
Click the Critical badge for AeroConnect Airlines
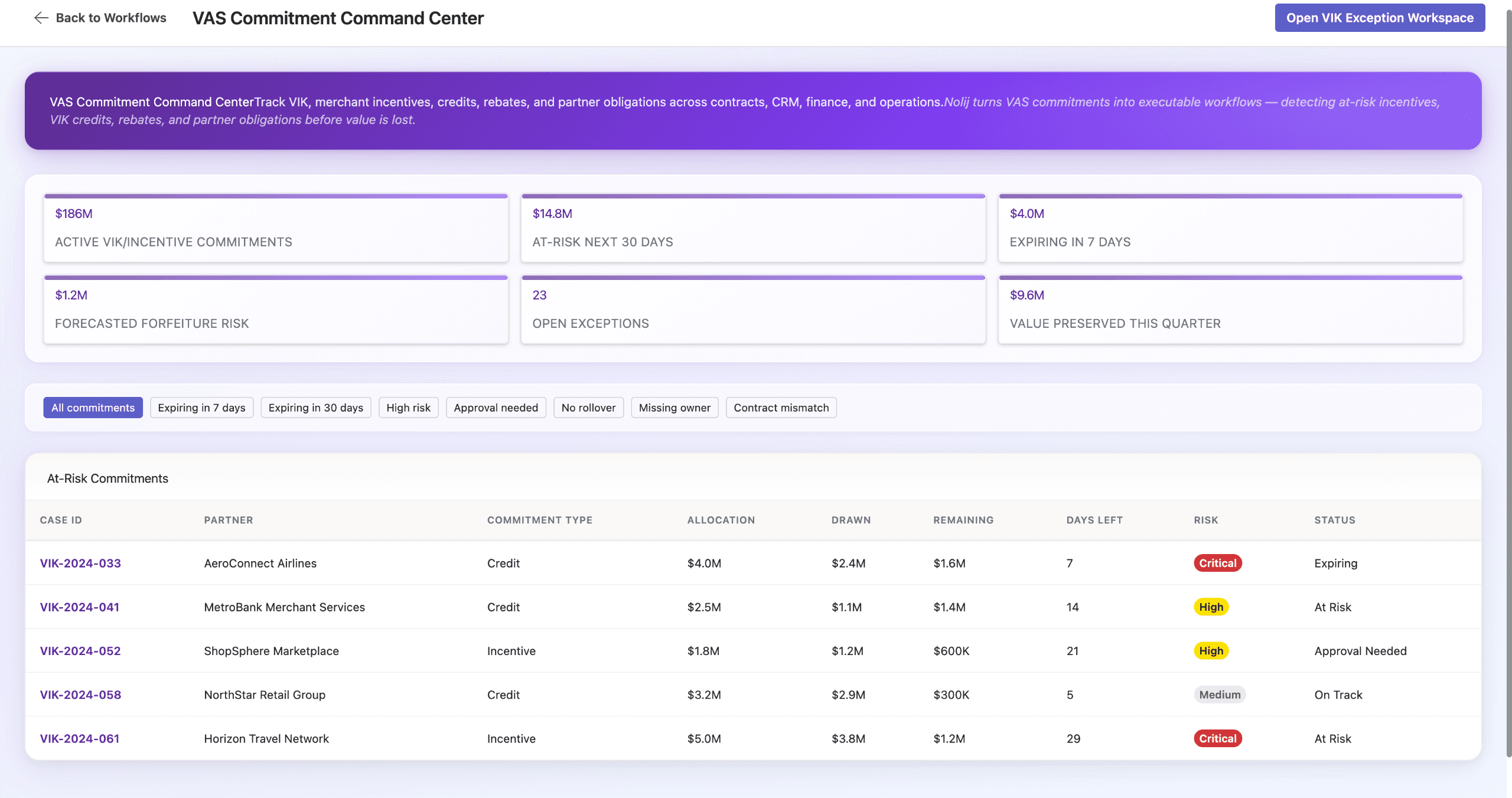[1218, 563]
